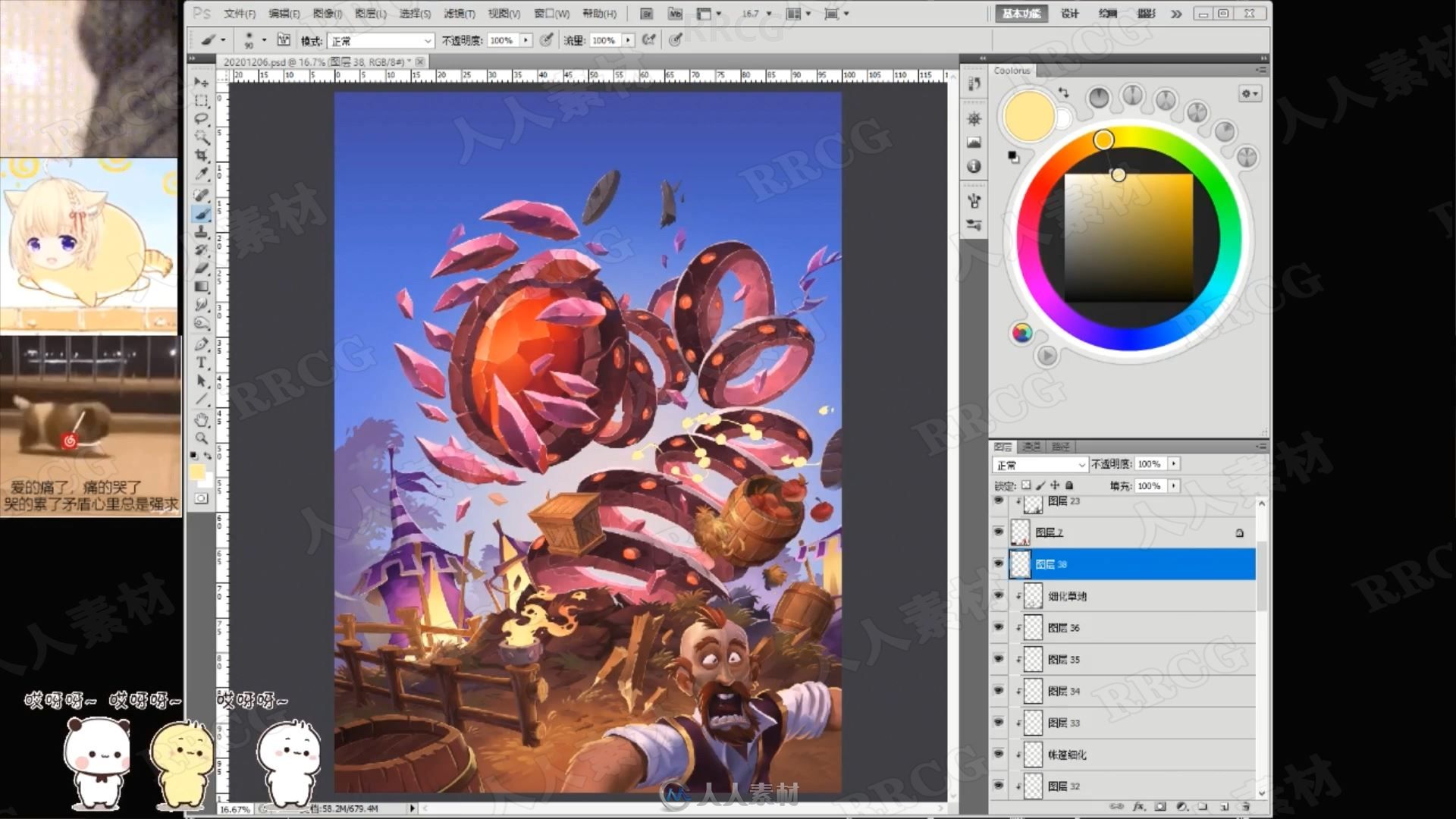
Task: Select the Move tool
Action: pyautogui.click(x=202, y=82)
